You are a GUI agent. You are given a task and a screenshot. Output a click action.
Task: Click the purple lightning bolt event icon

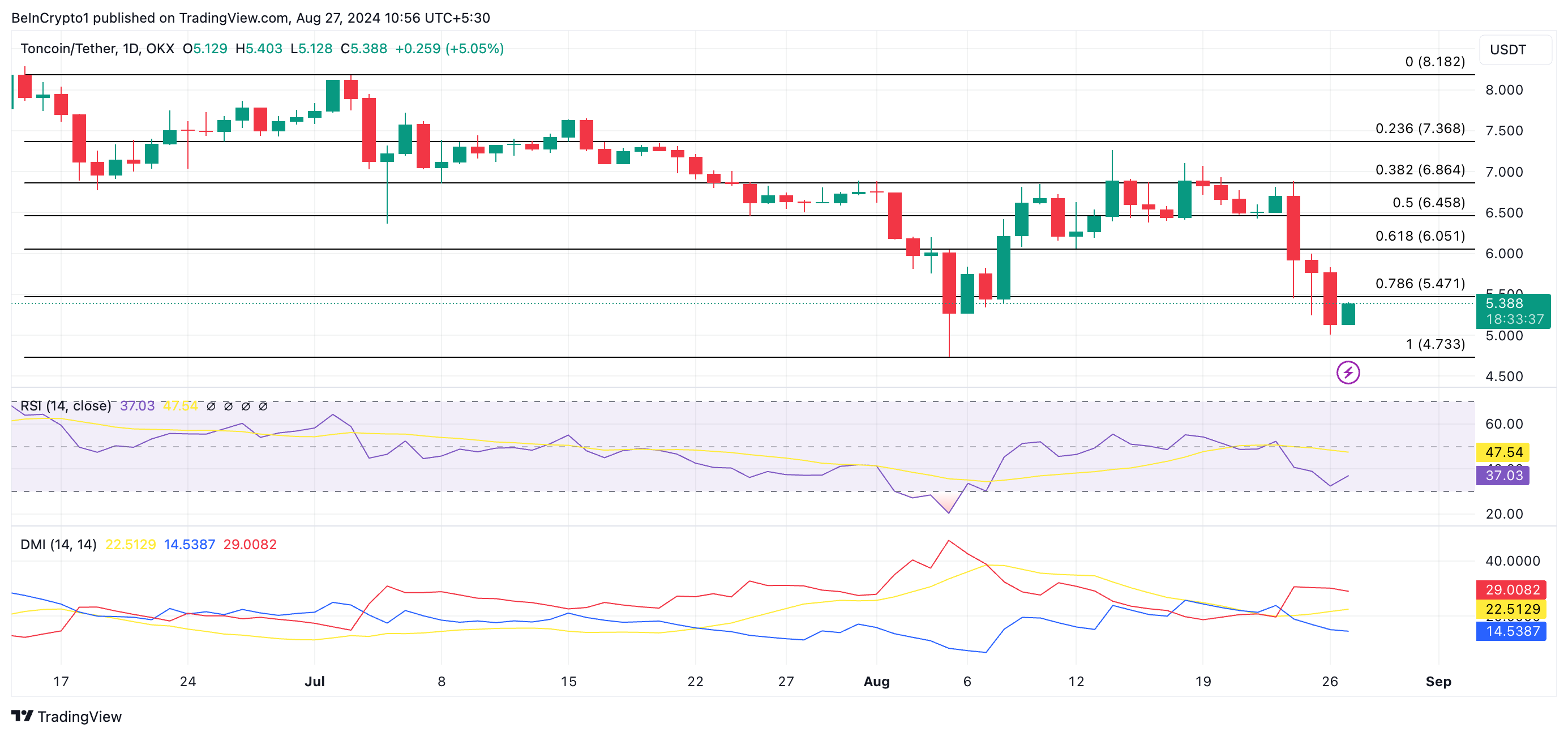pos(1348,372)
